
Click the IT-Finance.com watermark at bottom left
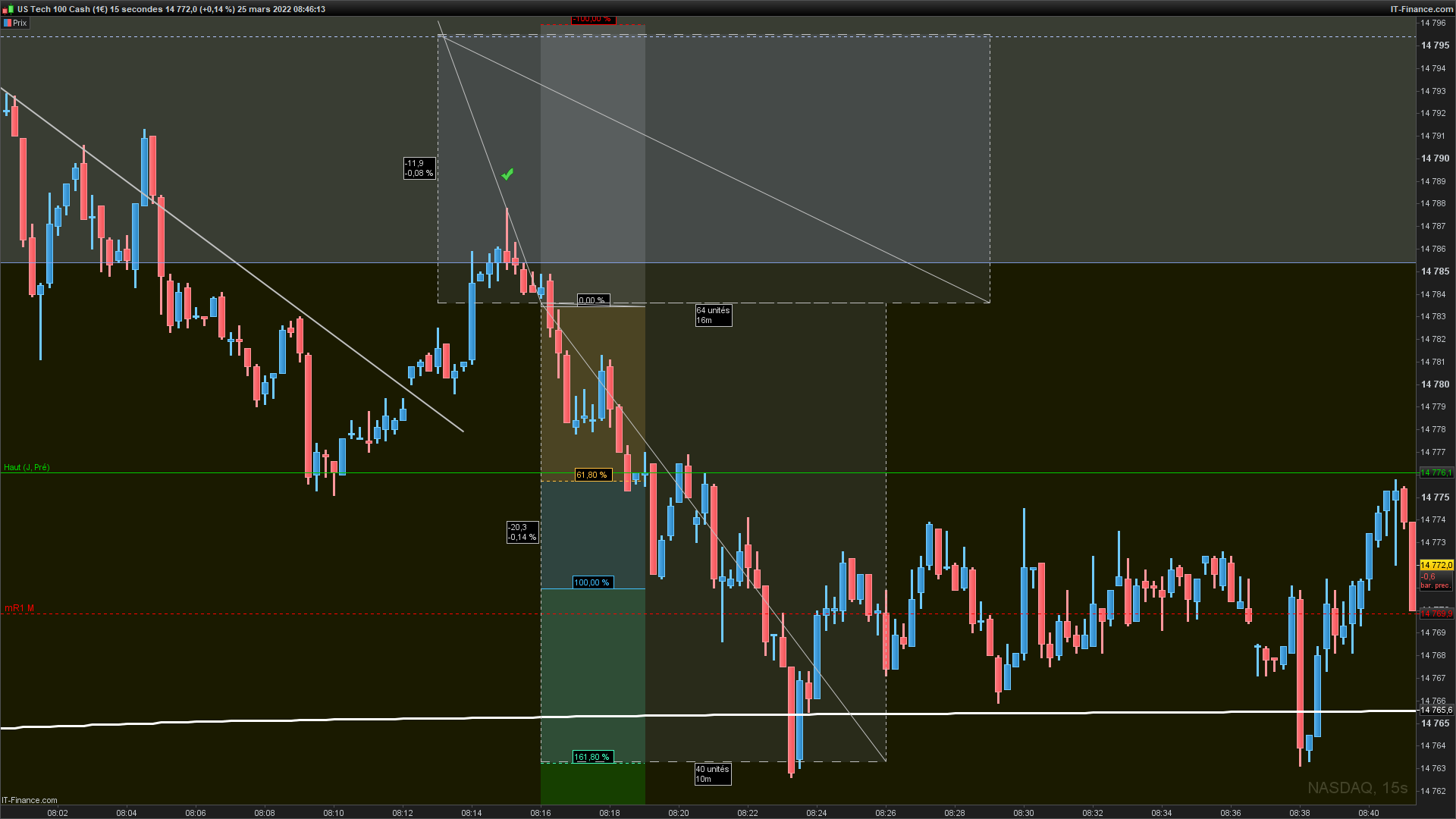tap(30, 800)
